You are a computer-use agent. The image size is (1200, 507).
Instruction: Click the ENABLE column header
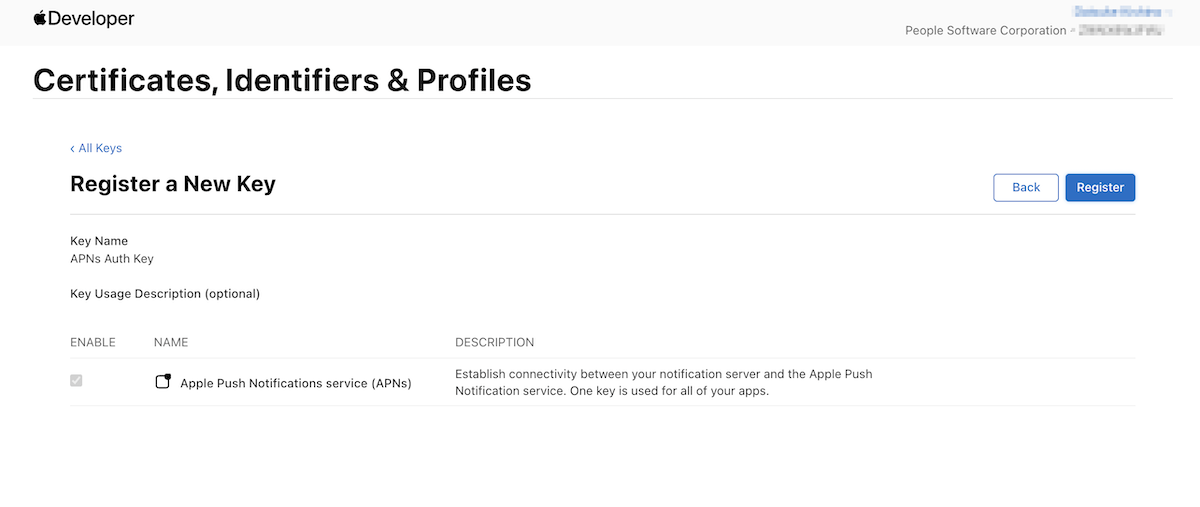(x=93, y=342)
